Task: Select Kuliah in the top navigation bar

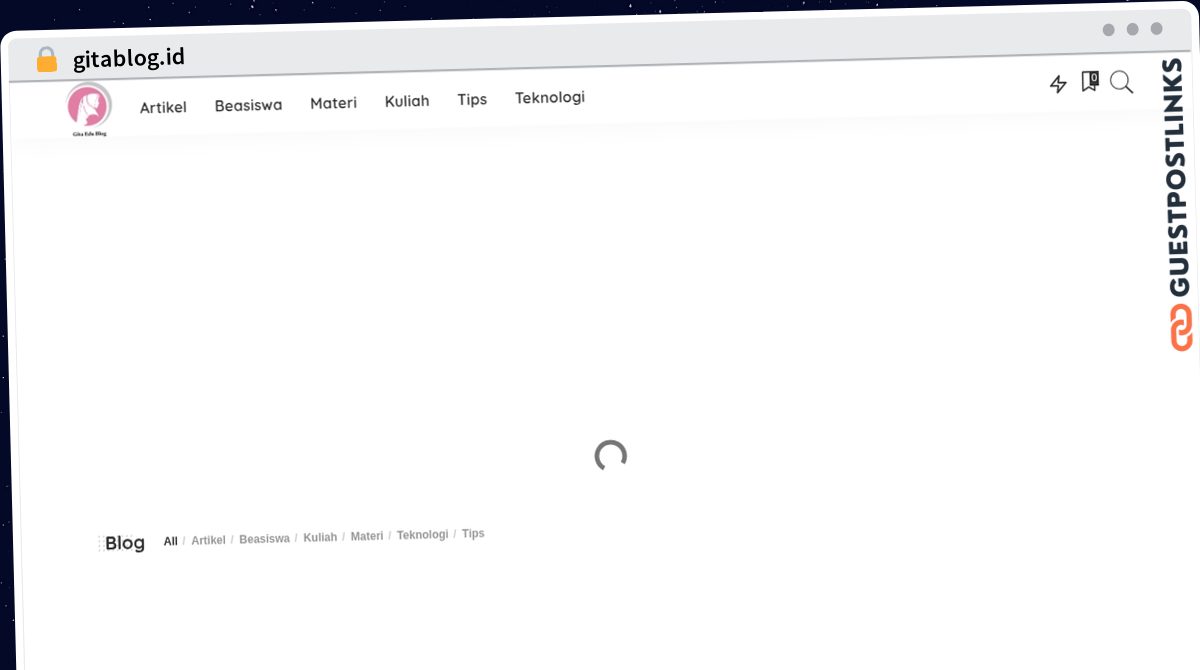Action: click(407, 101)
